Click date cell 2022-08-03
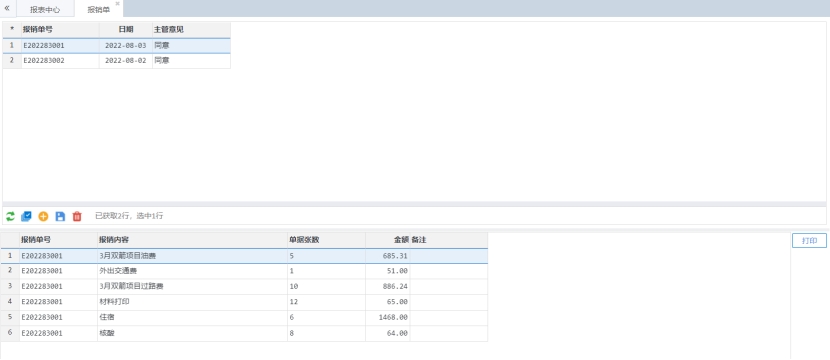Image resolution: width=830 pixels, height=360 pixels. pos(125,46)
